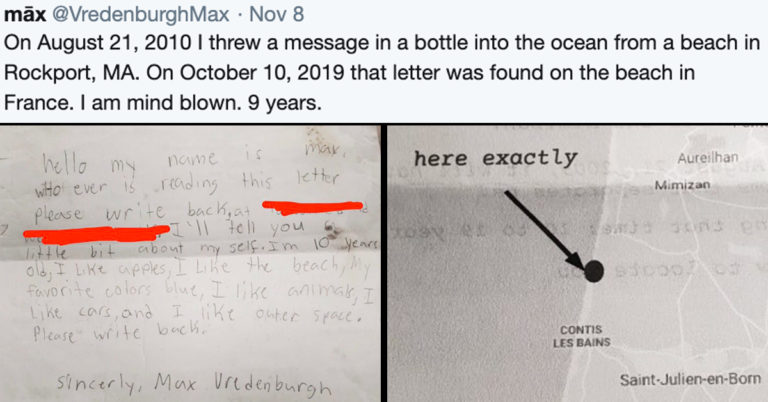Click the lower red redaction mark before 'I'll tell you'
This screenshot has width=768, height=402.
coord(96,233)
